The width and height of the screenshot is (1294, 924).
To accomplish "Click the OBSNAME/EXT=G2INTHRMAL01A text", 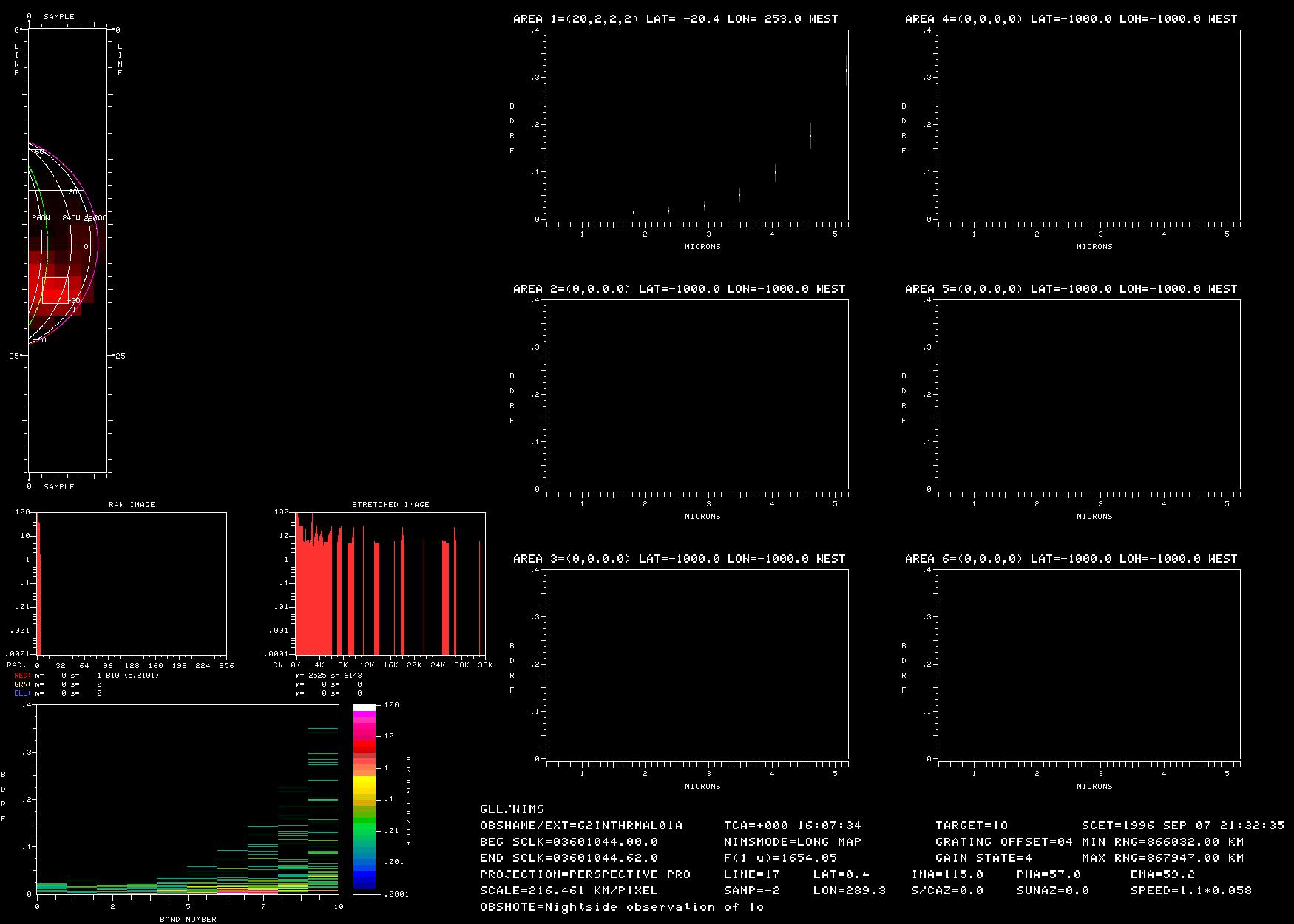I will pos(581,826).
